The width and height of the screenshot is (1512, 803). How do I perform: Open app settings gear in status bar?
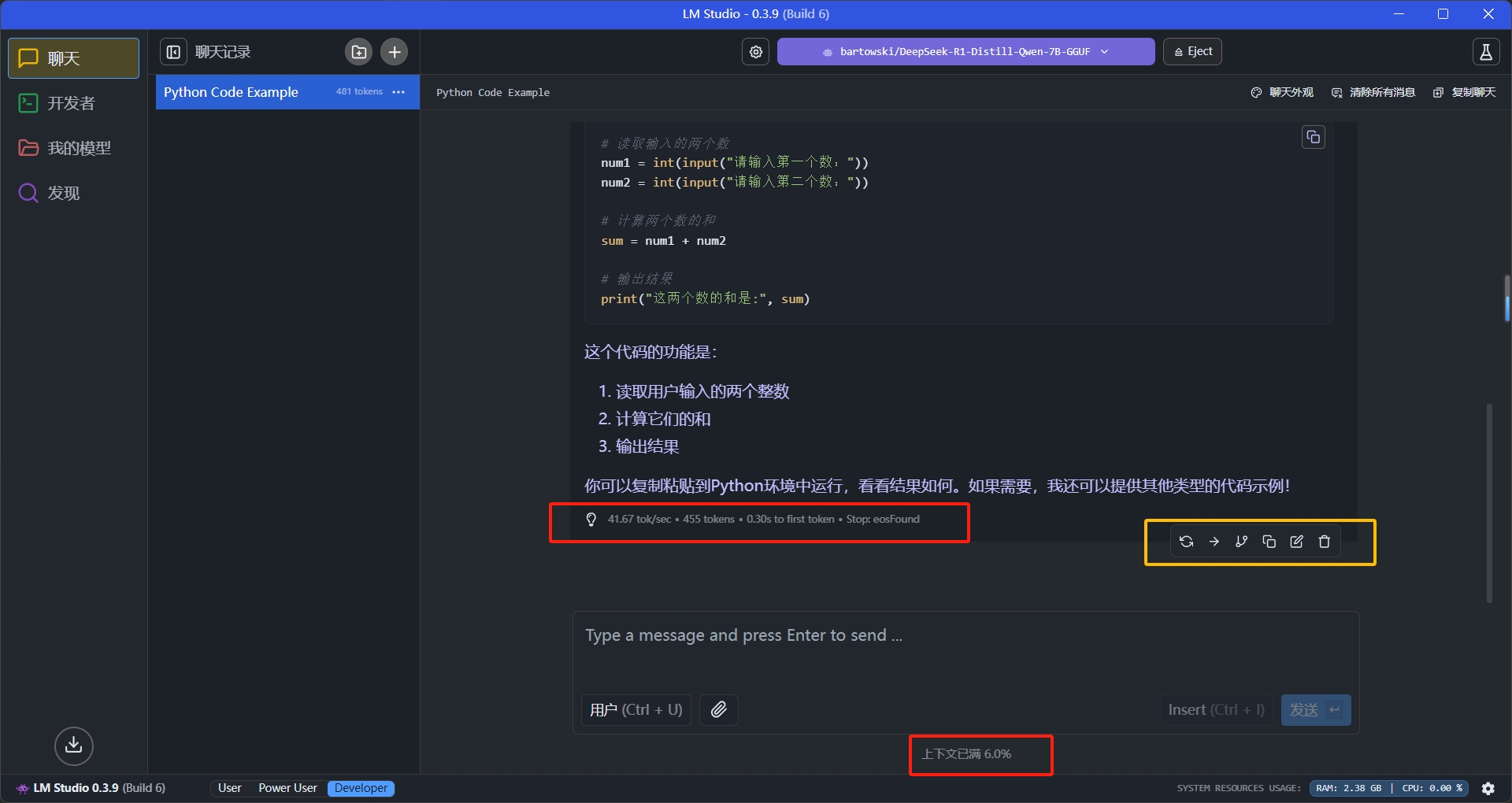pos(1488,788)
